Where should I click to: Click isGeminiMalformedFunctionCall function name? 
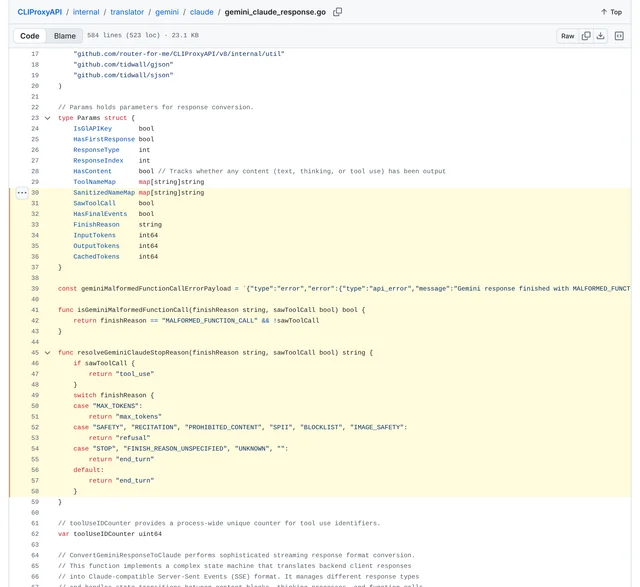[x=133, y=310]
